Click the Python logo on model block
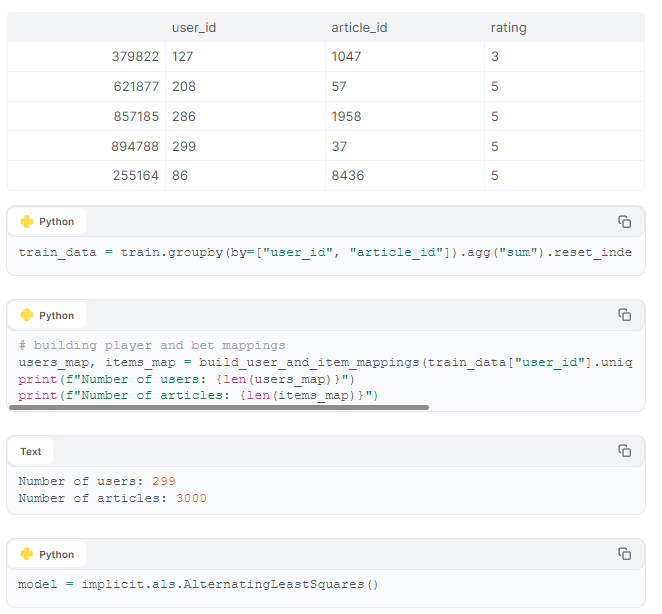The image size is (662, 614). coord(27,554)
